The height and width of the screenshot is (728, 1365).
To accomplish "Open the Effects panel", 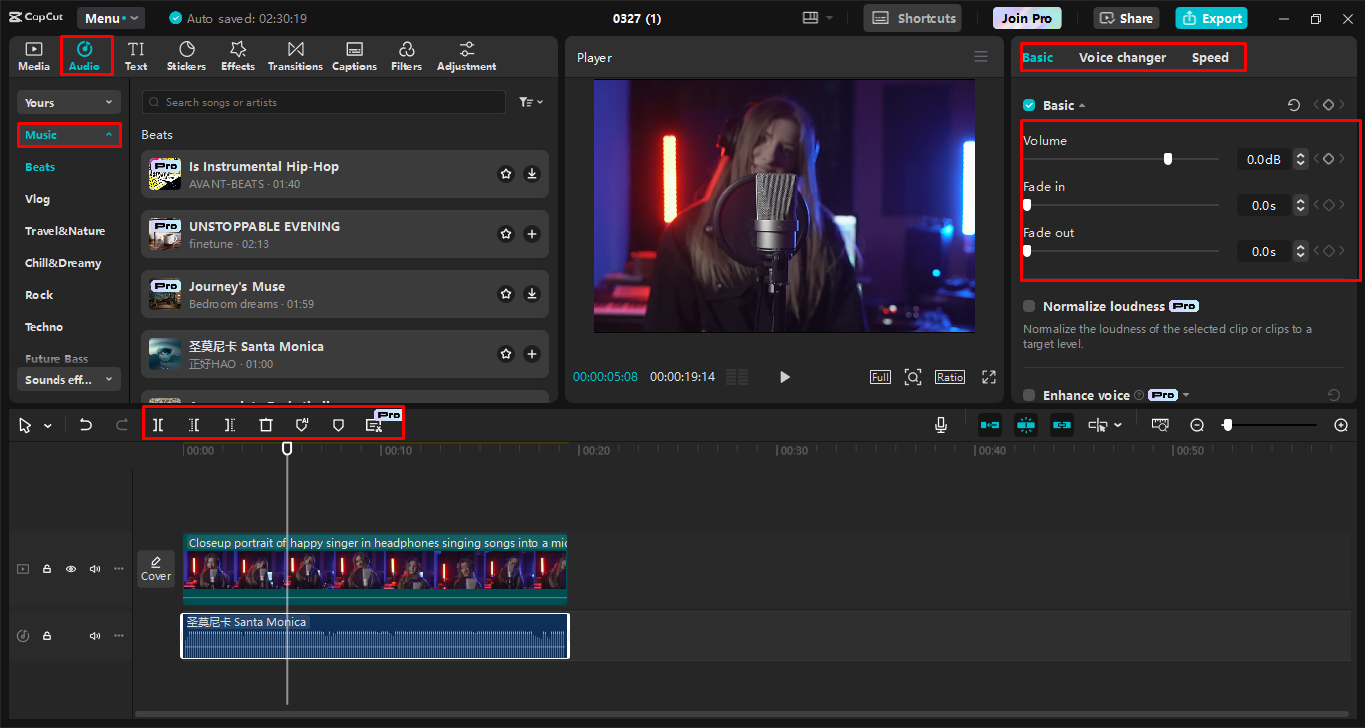I will [x=238, y=56].
